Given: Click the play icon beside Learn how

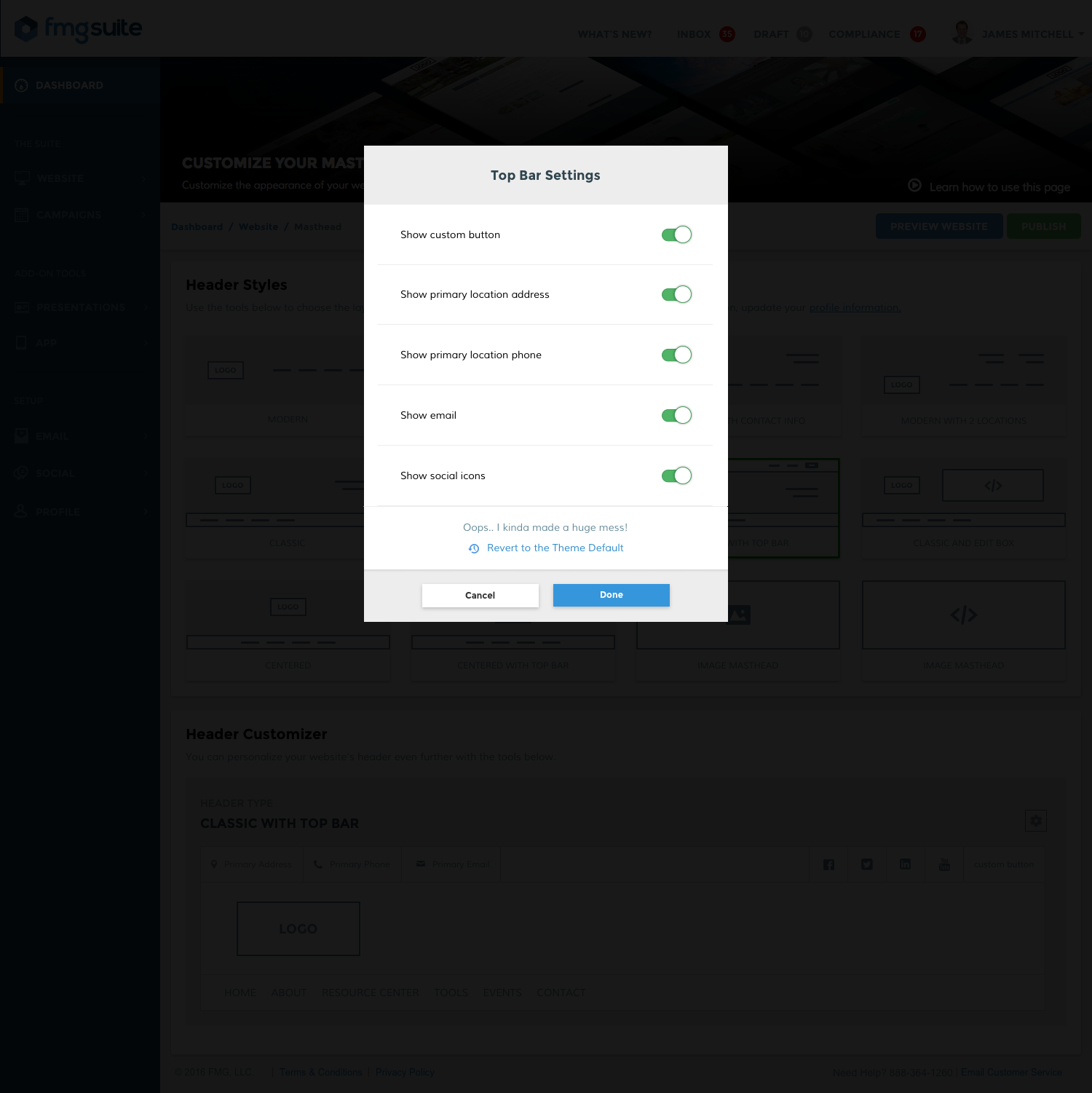Looking at the screenshot, I should [x=914, y=186].
